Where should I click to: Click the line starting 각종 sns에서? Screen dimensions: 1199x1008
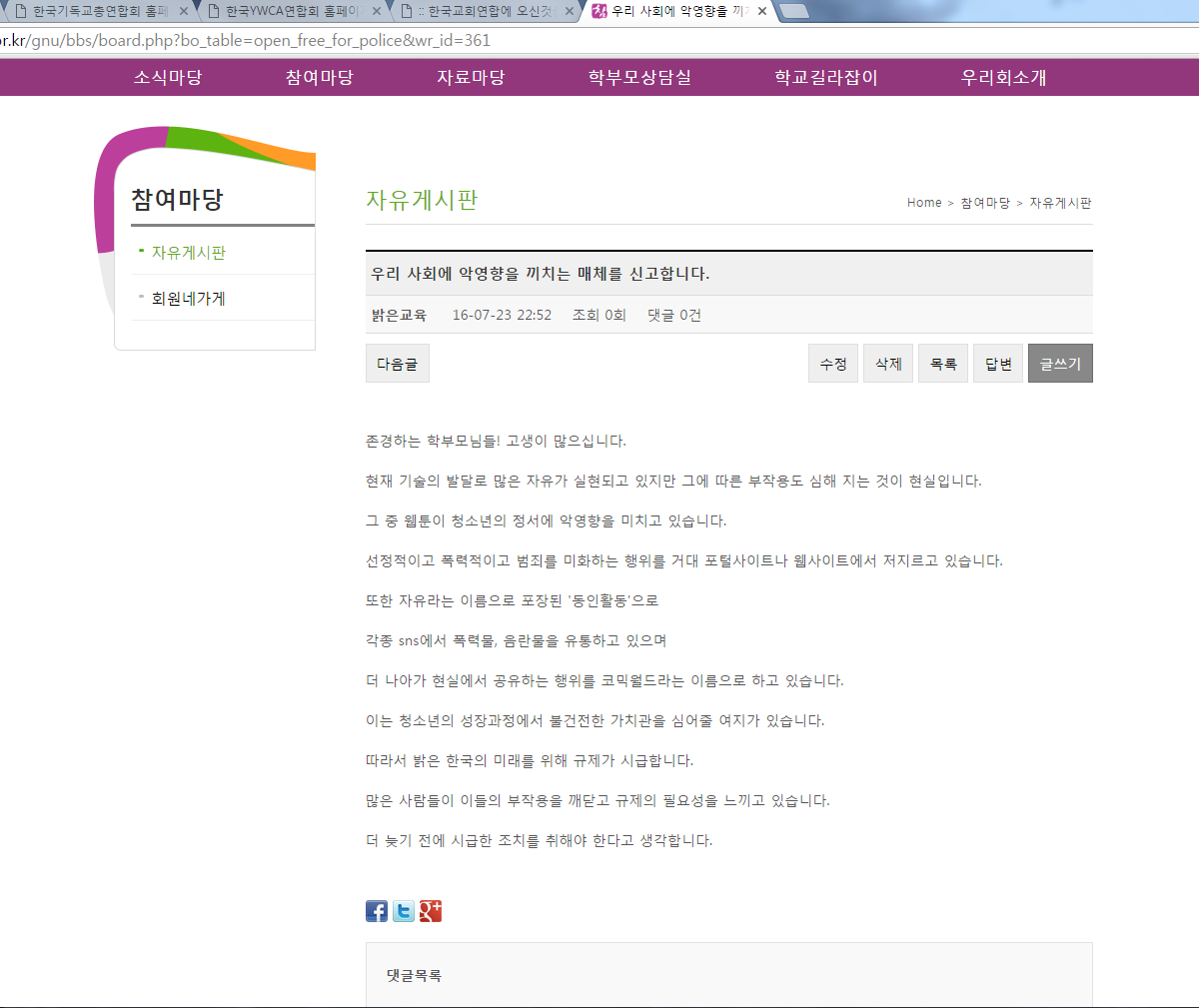pos(516,640)
